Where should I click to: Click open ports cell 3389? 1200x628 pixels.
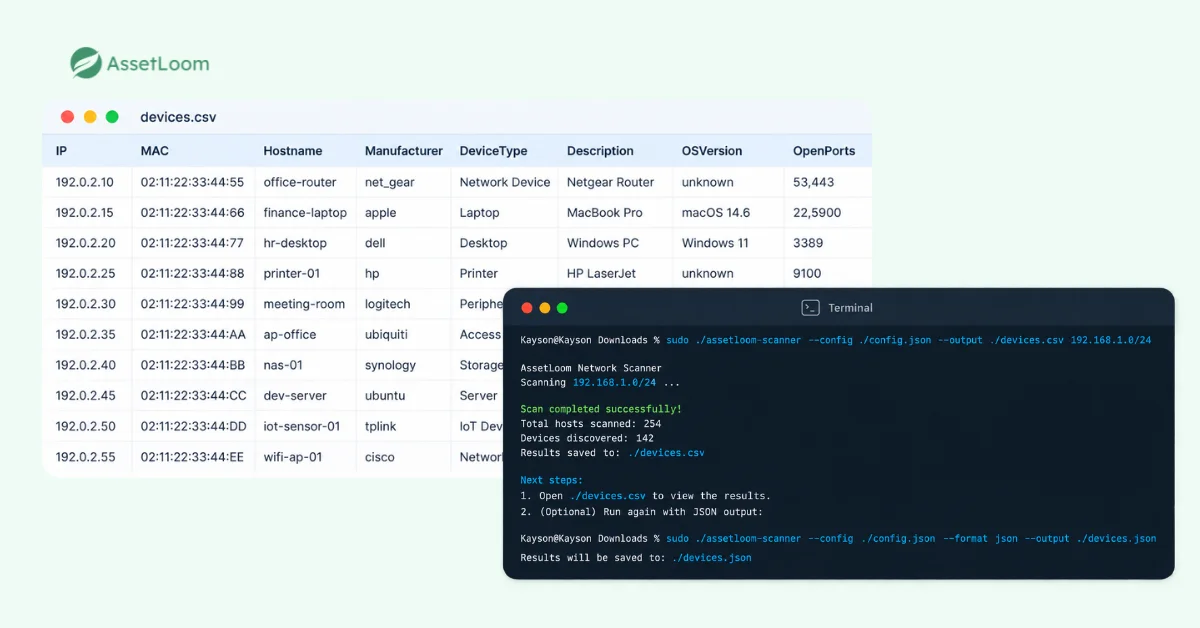(x=808, y=243)
